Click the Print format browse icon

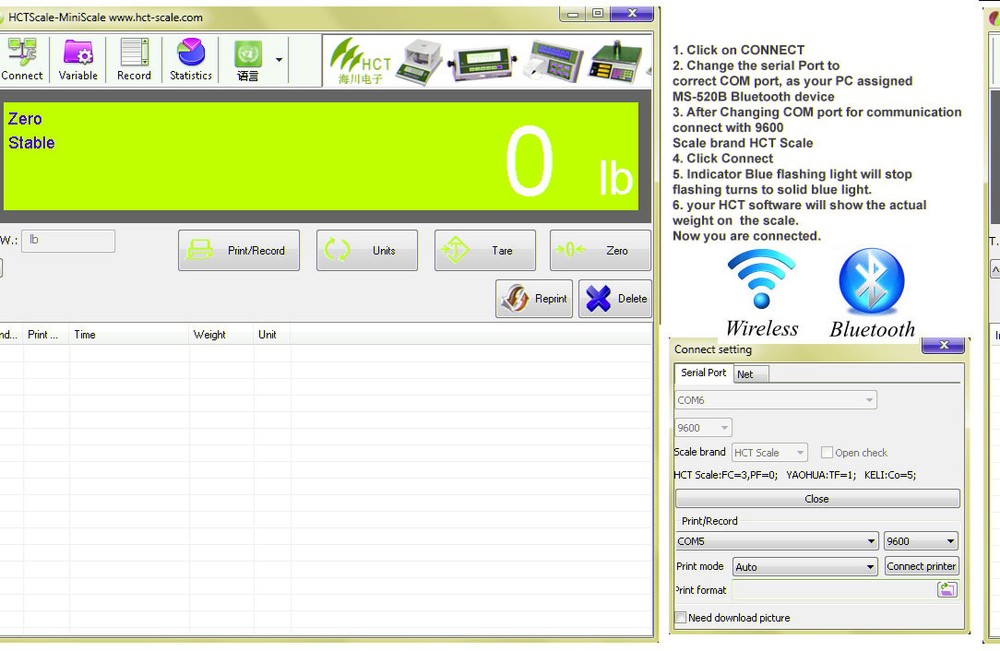[946, 590]
